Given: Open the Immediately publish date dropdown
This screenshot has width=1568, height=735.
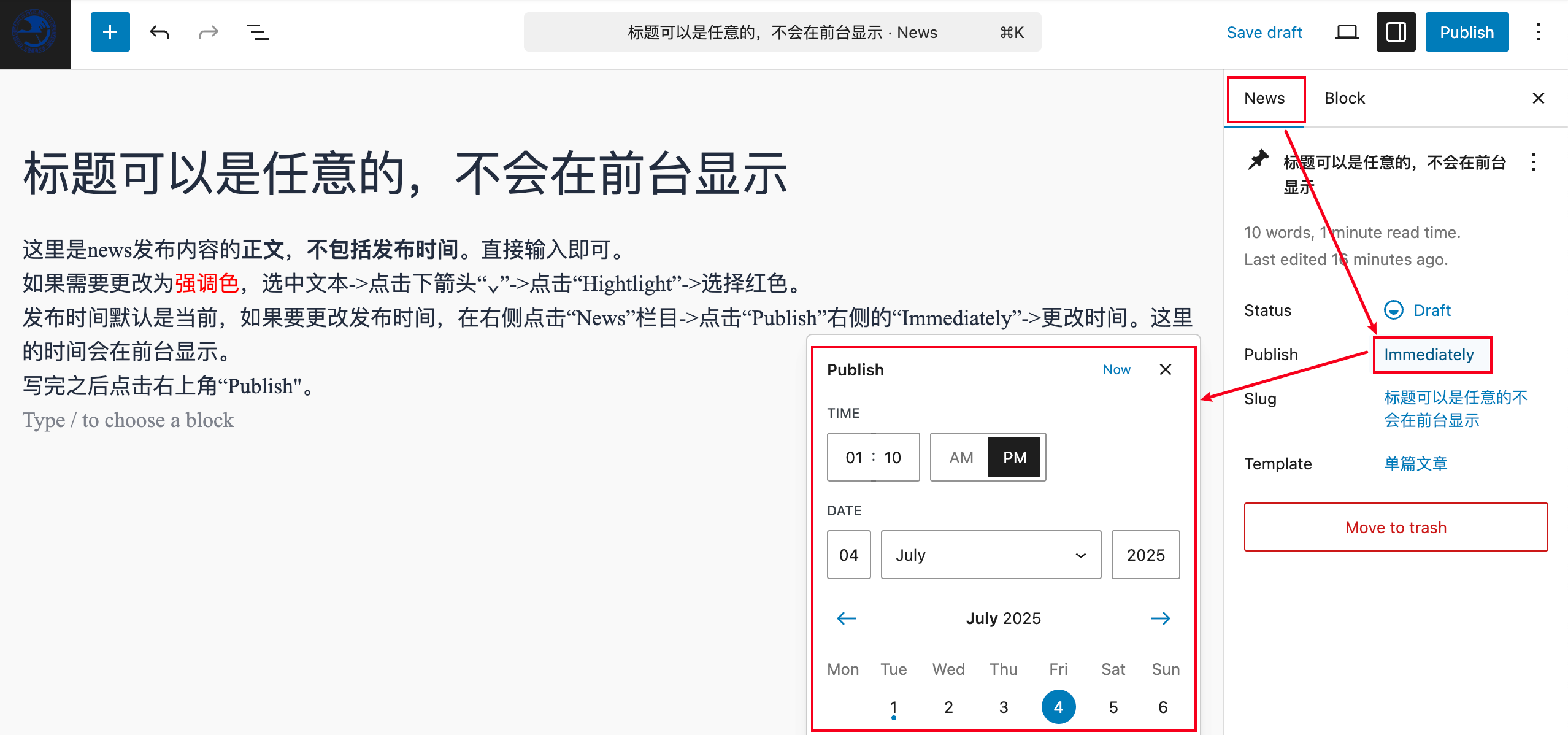Looking at the screenshot, I should [1429, 355].
